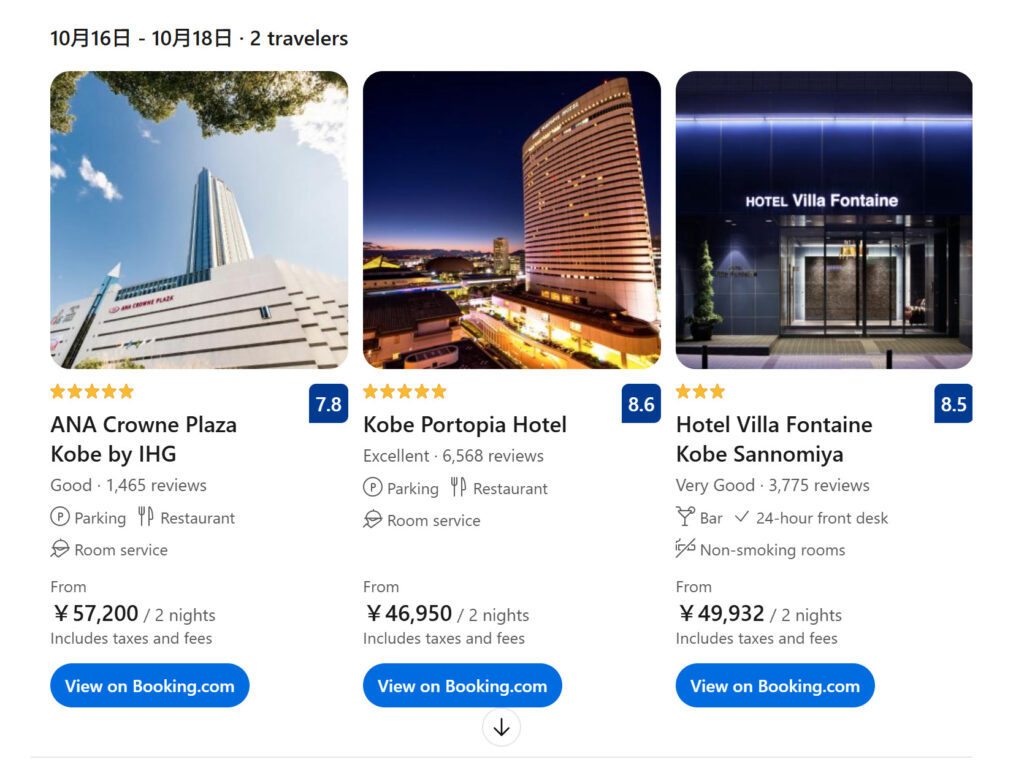Click the non-smoking rooms icon for Villa Fontaine
The height and width of the screenshot is (762, 1024).
click(x=685, y=548)
